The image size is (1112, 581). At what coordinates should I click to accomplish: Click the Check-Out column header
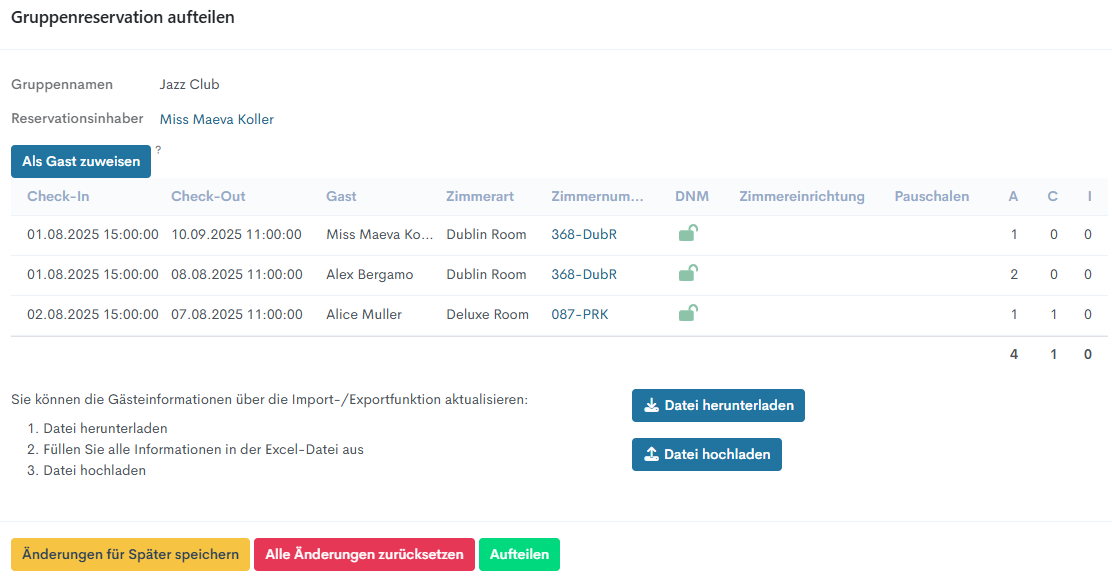point(208,197)
